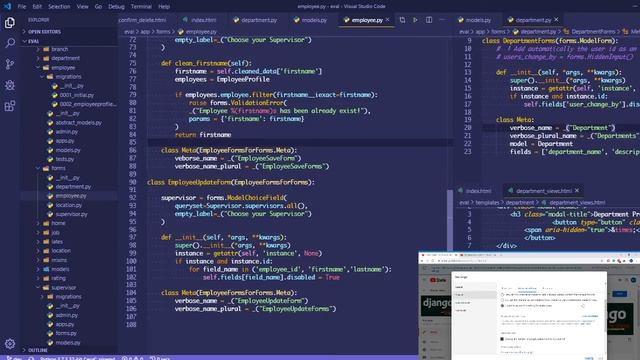This screenshot has height=360, width=640.
Task: Select the filled radio option in browser dialog
Action: 502,305
